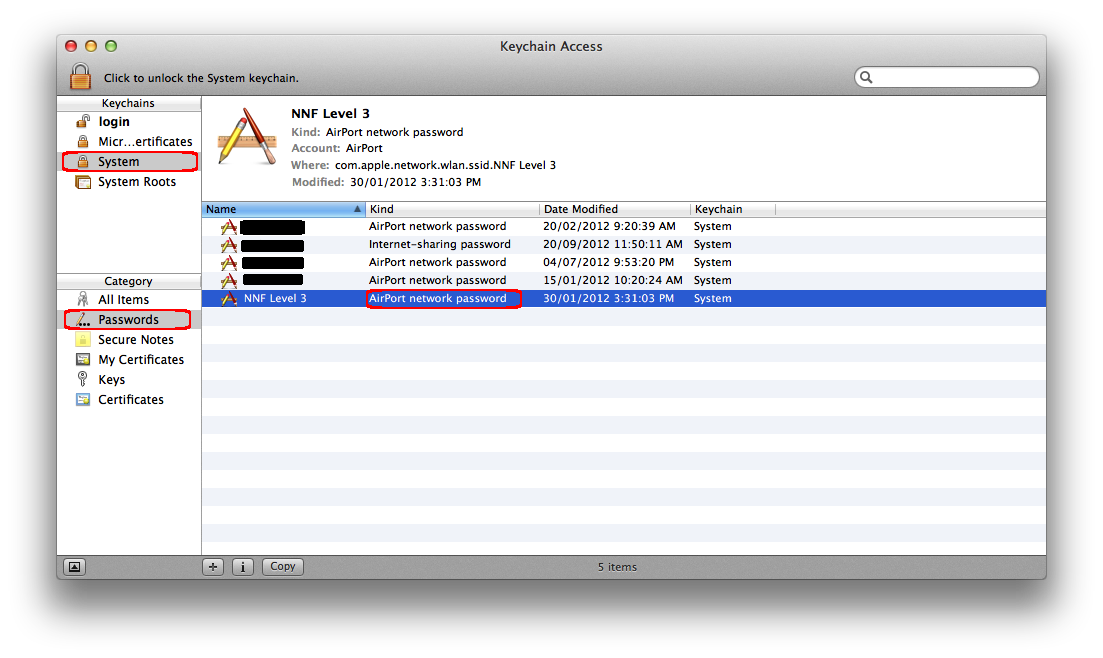The image size is (1103, 658).
Task: Click the Secure Notes yellow note icon
Action: (83, 339)
